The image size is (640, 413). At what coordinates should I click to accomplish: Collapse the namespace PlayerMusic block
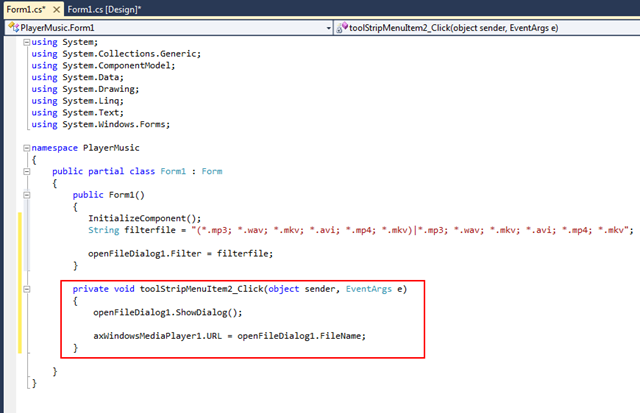pyautogui.click(x=27, y=148)
